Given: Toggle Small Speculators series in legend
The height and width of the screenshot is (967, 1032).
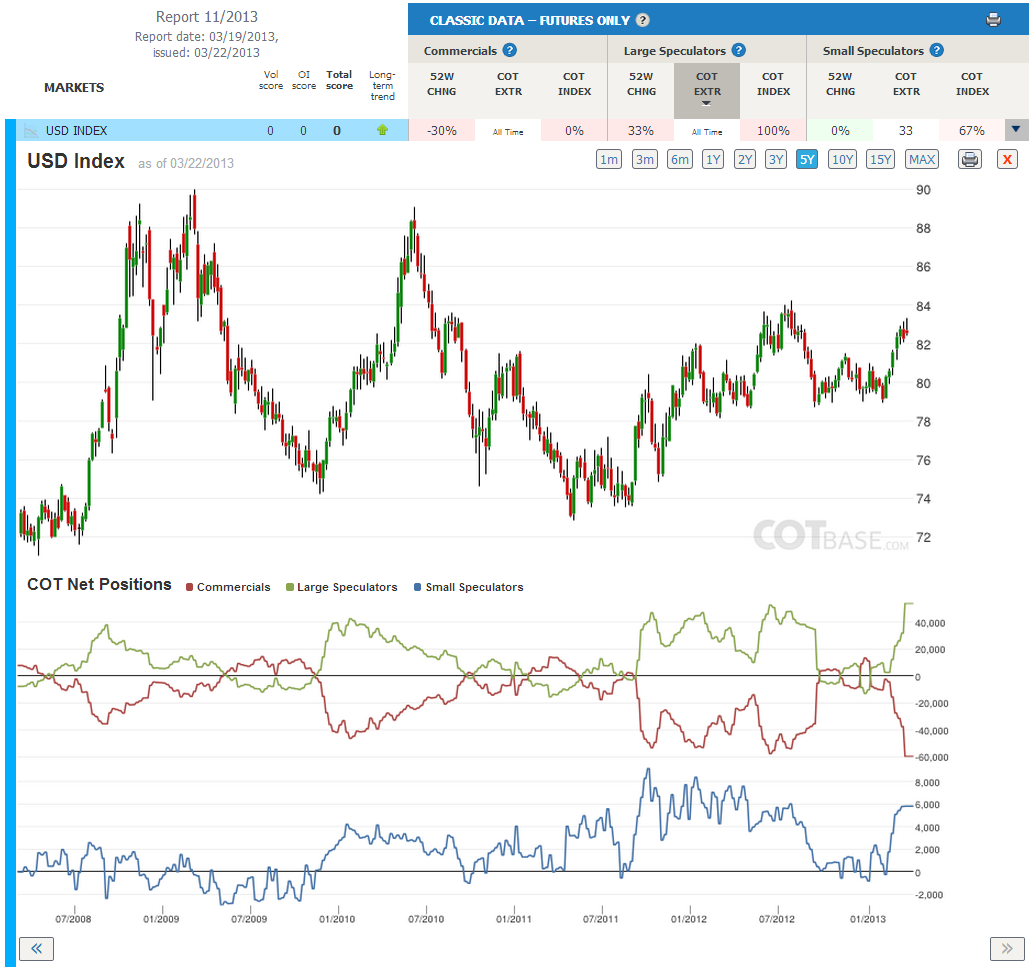Looking at the screenshot, I should pyautogui.click(x=469, y=587).
